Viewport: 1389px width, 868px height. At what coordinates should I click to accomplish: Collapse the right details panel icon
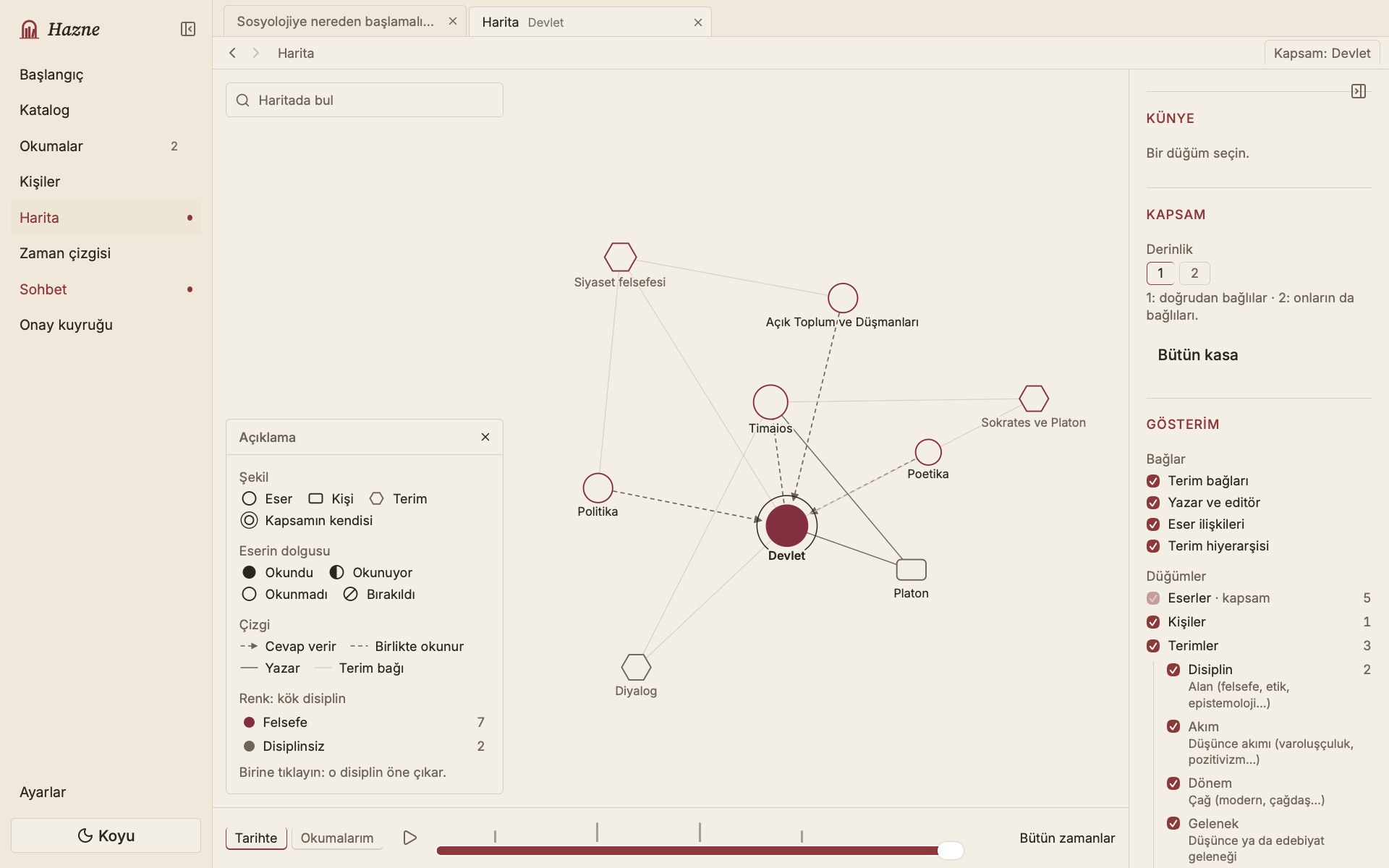pos(1359,91)
